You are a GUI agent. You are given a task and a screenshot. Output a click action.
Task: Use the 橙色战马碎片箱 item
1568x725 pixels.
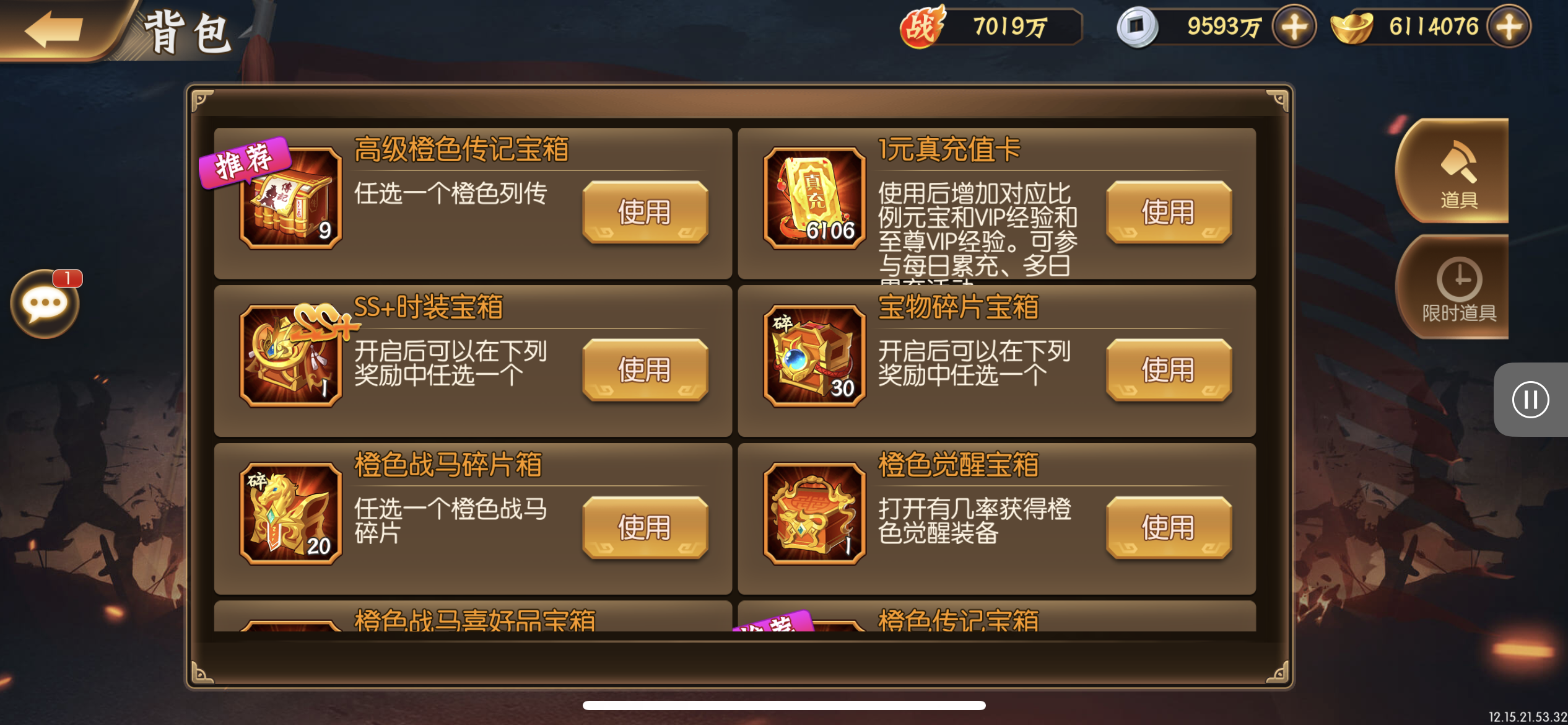(x=645, y=527)
